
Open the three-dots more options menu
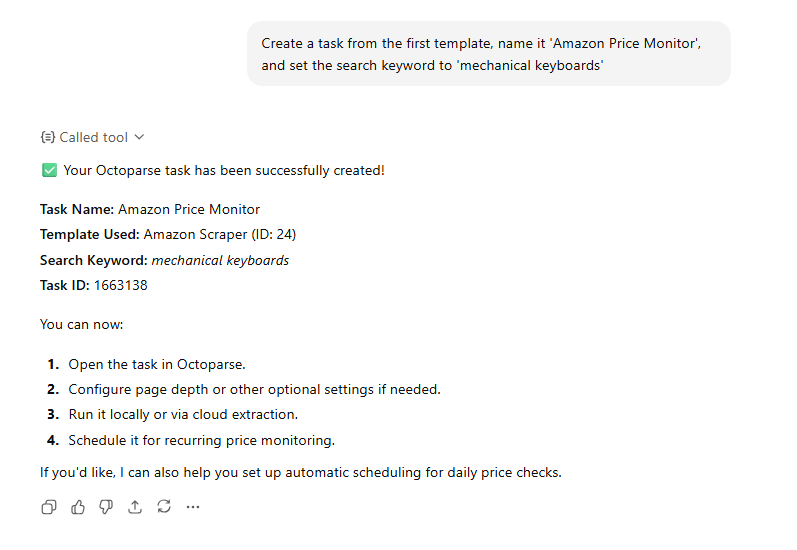[193, 507]
